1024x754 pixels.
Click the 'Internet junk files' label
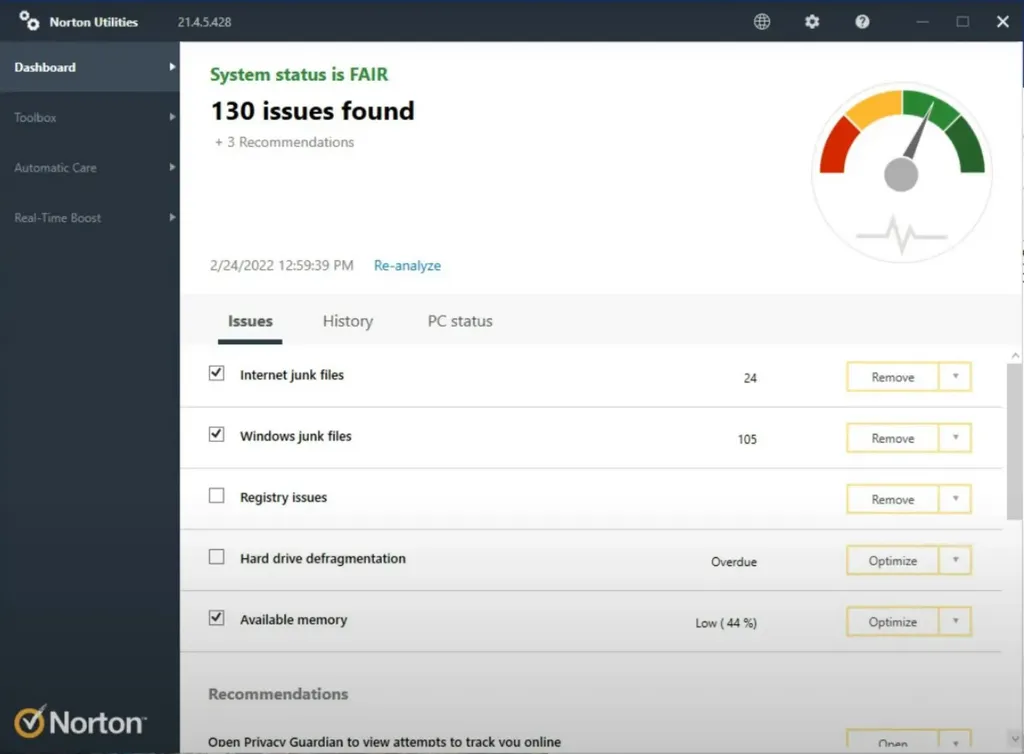click(291, 375)
